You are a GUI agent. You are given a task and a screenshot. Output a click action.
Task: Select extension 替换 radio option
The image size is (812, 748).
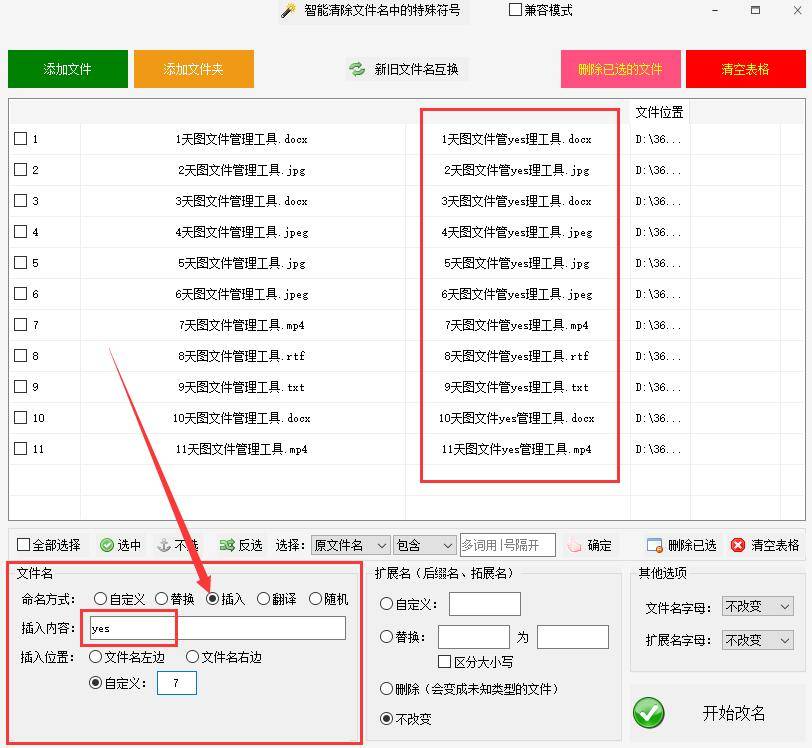(386, 636)
